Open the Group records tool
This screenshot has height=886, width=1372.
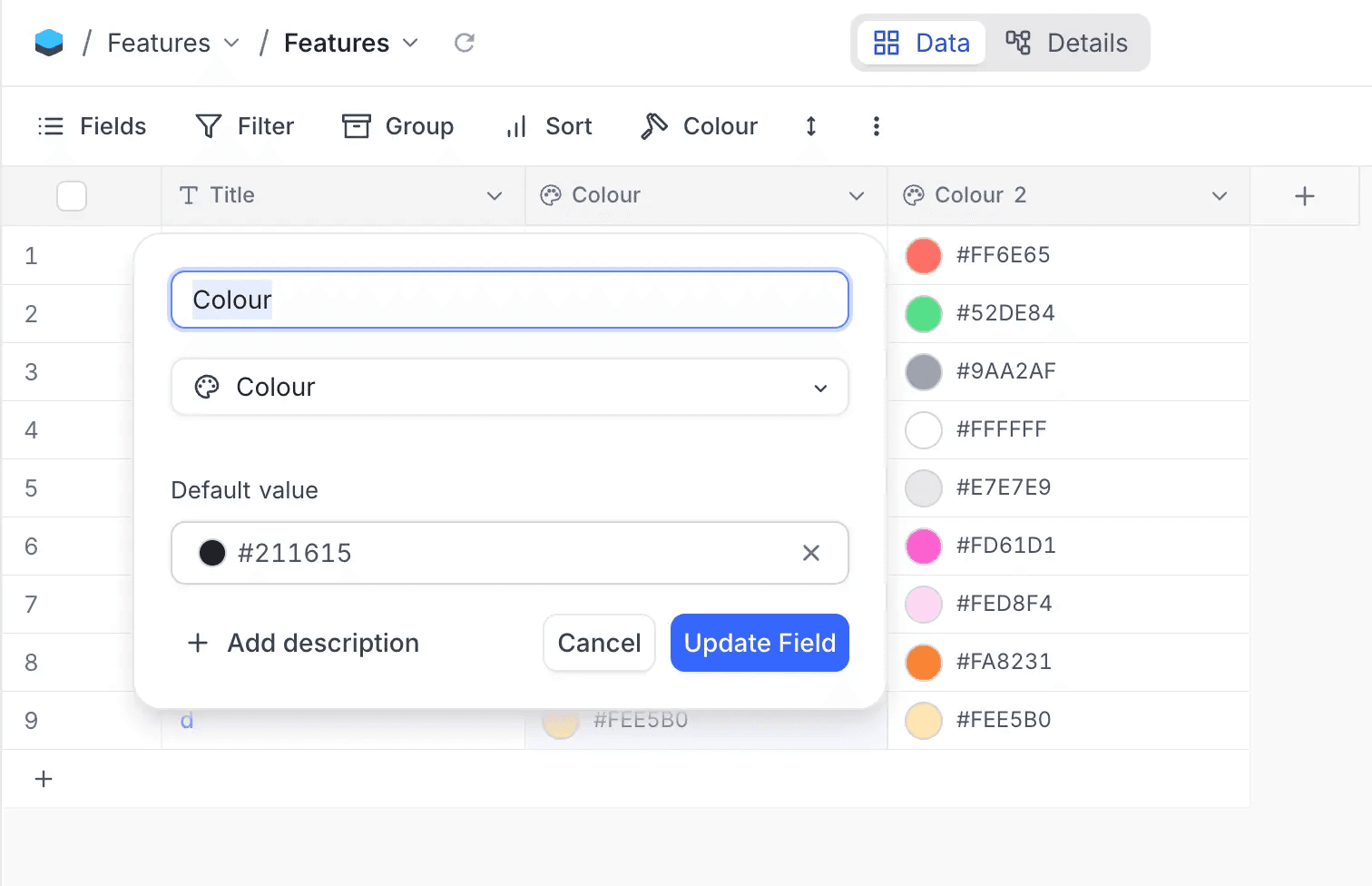[x=397, y=126]
